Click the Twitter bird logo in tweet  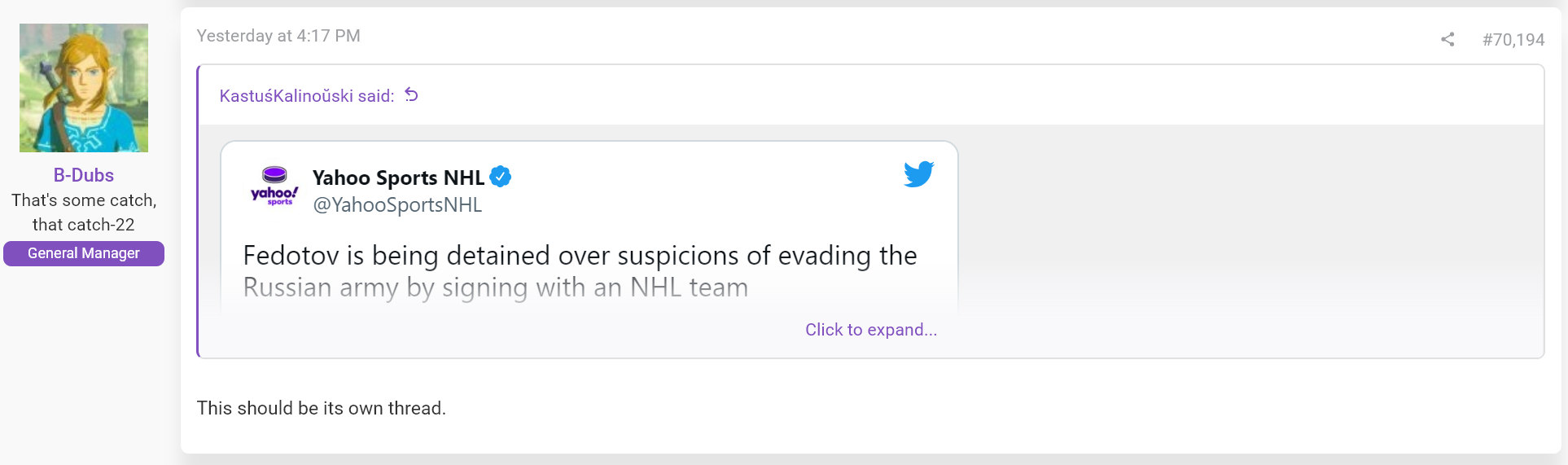click(x=918, y=173)
